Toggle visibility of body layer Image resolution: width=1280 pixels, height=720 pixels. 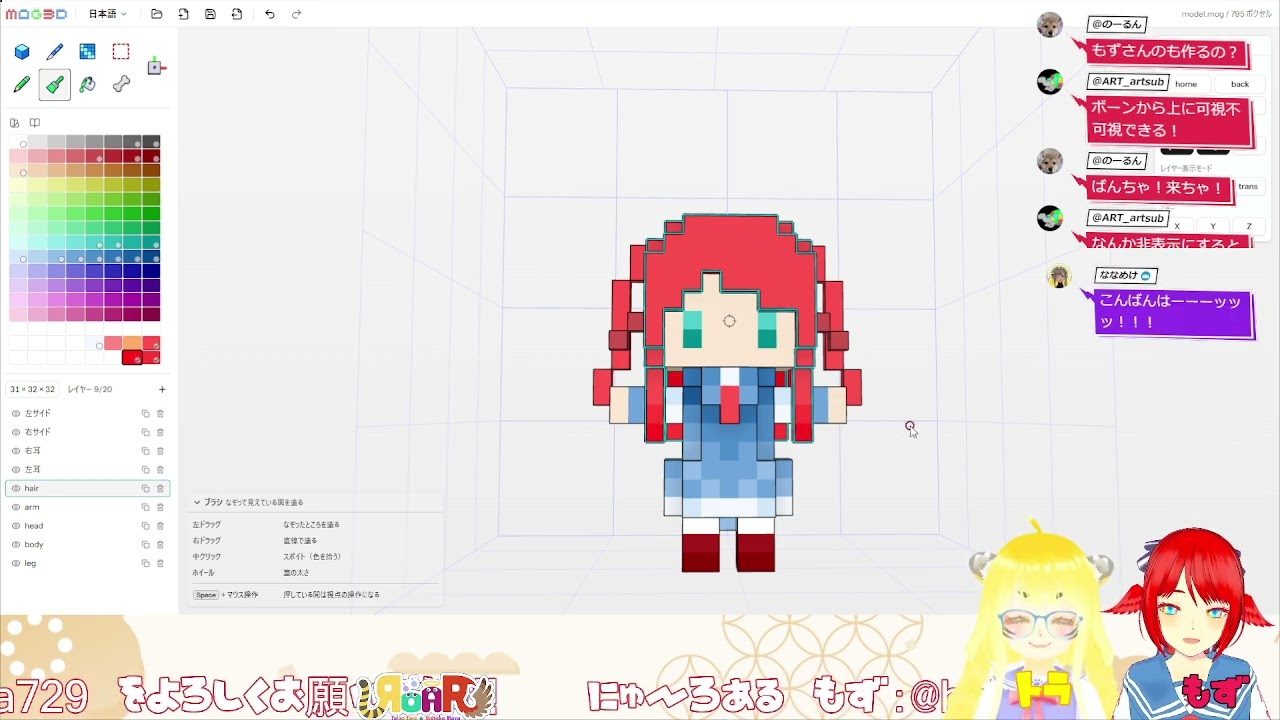(x=16, y=545)
